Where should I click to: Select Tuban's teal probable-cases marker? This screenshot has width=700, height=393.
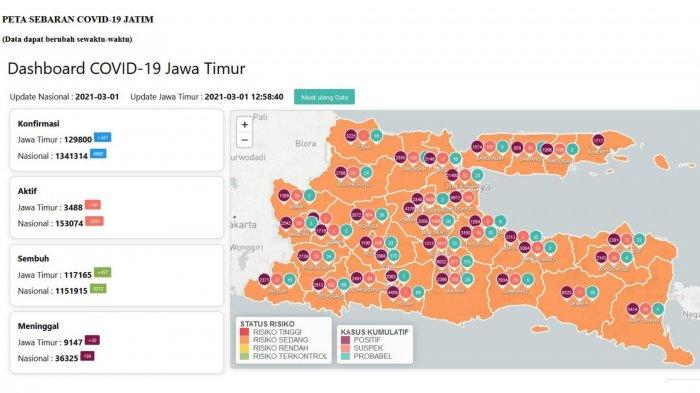376,136
